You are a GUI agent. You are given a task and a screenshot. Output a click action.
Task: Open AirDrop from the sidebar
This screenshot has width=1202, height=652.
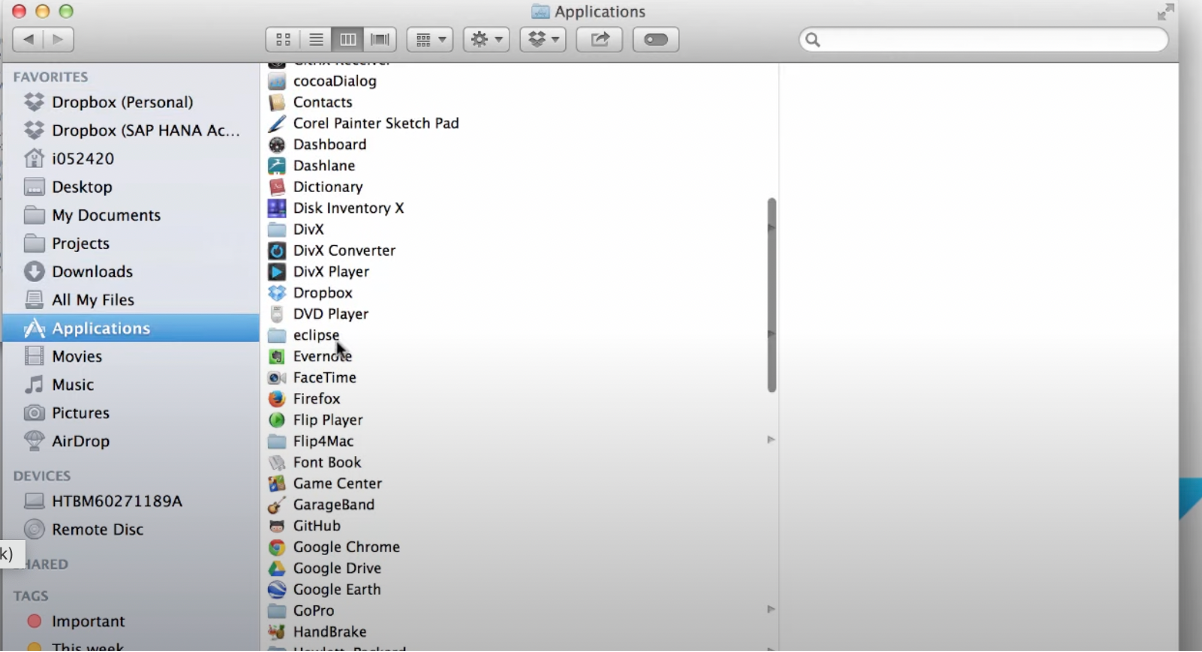click(x=80, y=441)
